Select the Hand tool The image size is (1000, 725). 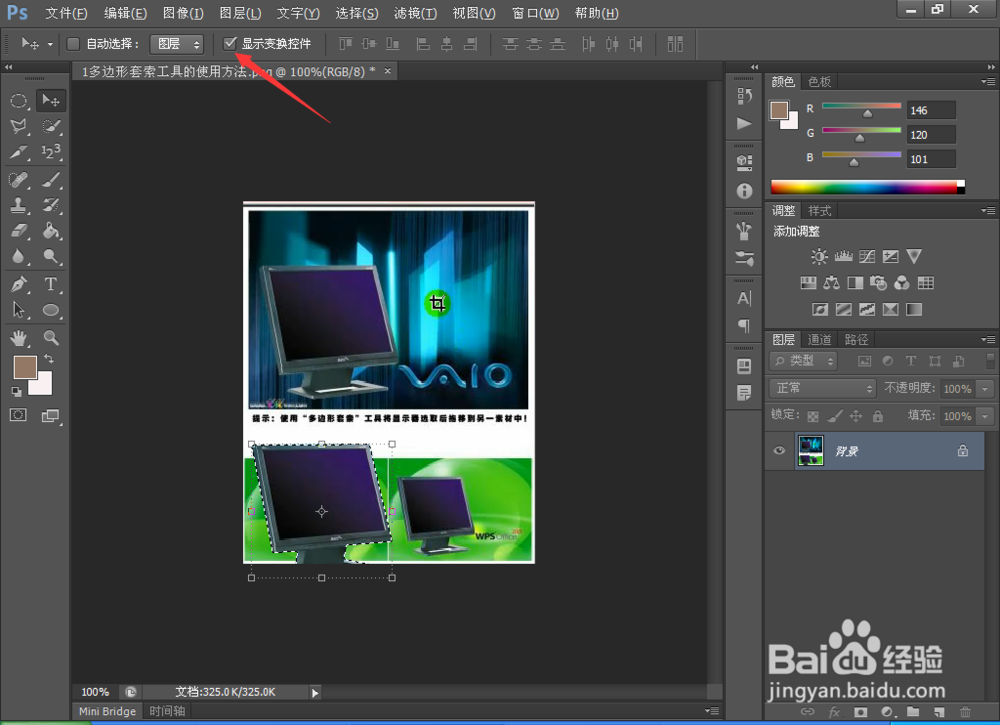pyautogui.click(x=18, y=337)
